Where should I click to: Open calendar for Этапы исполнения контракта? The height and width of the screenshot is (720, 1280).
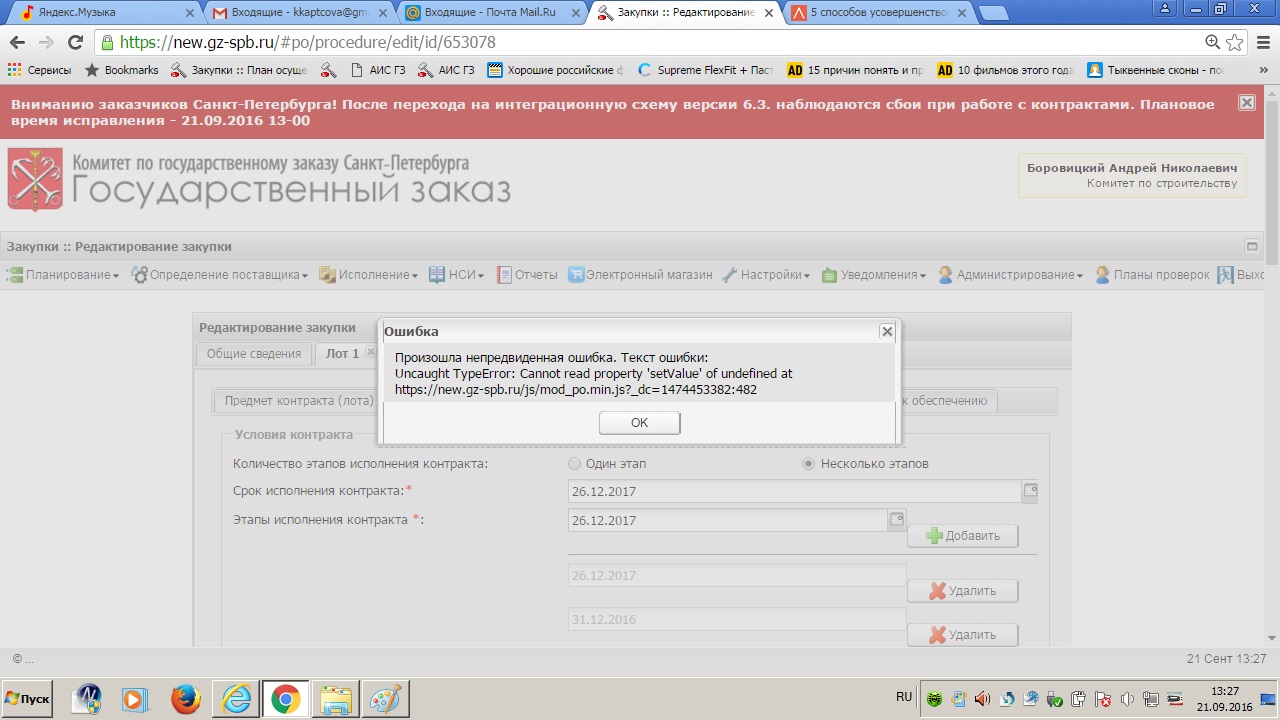(x=897, y=520)
